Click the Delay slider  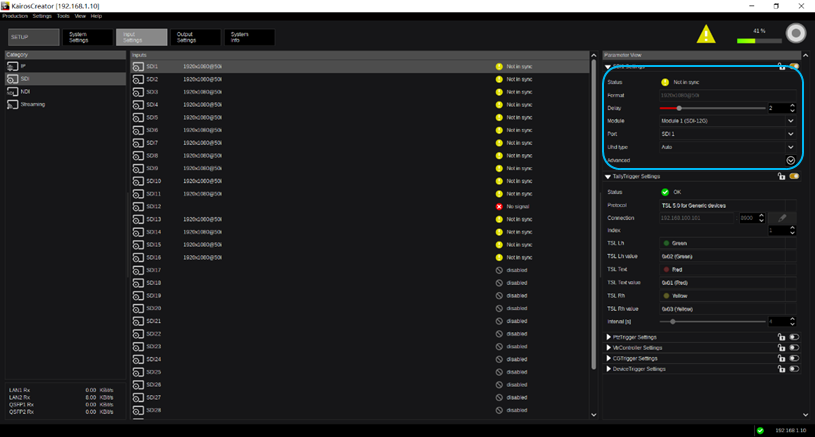pyautogui.click(x=712, y=108)
